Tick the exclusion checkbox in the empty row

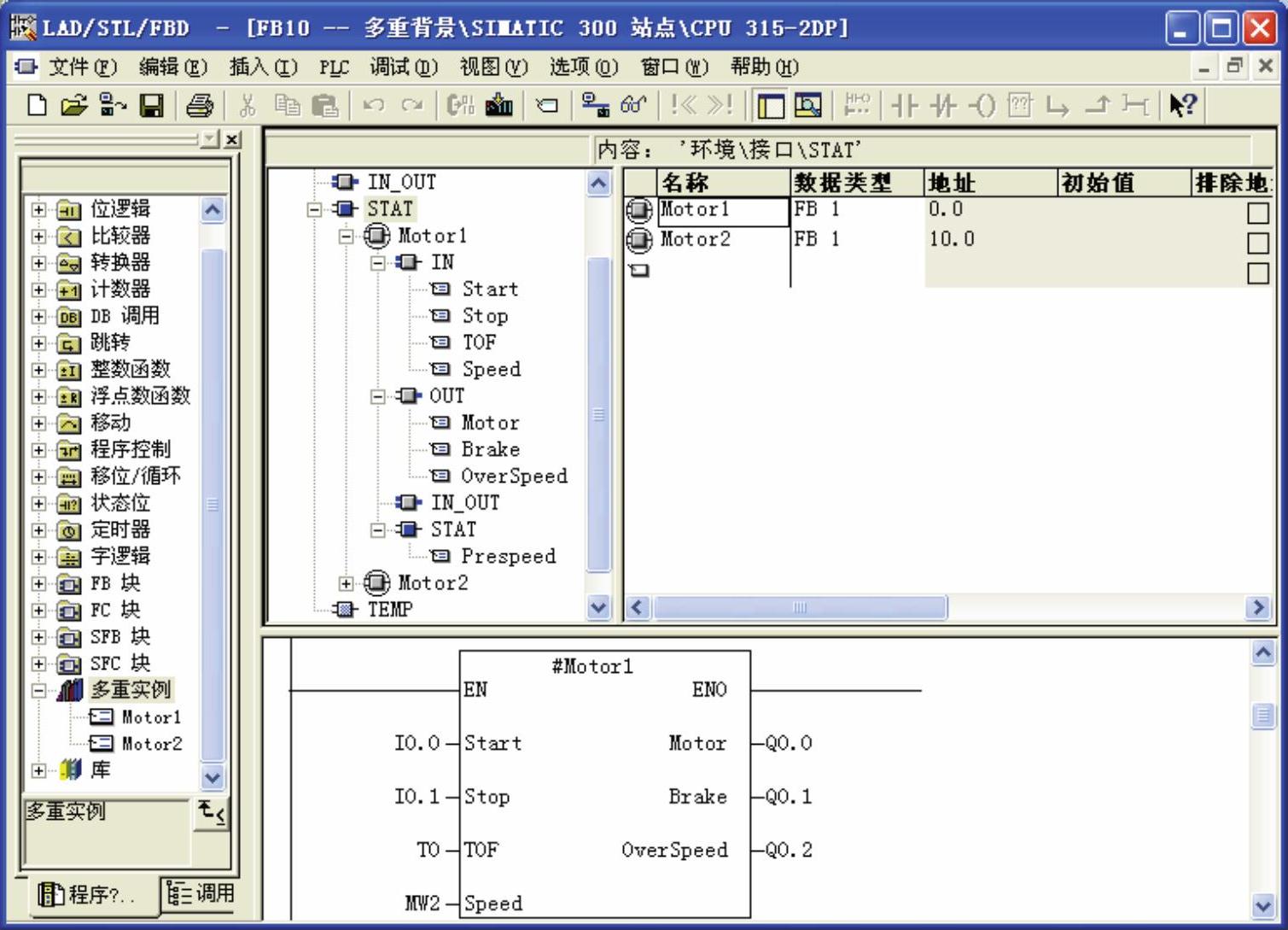pyautogui.click(x=1258, y=273)
